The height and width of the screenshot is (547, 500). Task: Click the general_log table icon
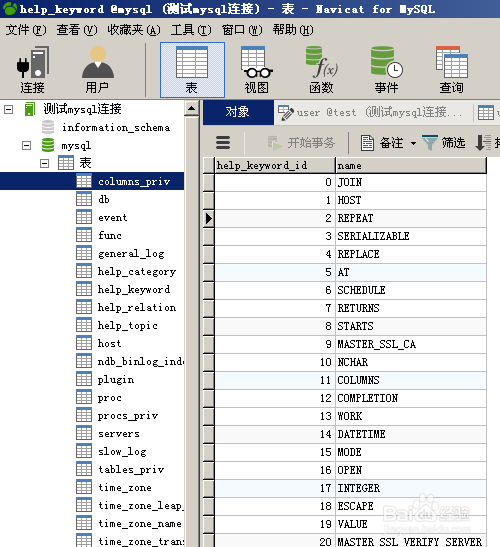pos(84,253)
